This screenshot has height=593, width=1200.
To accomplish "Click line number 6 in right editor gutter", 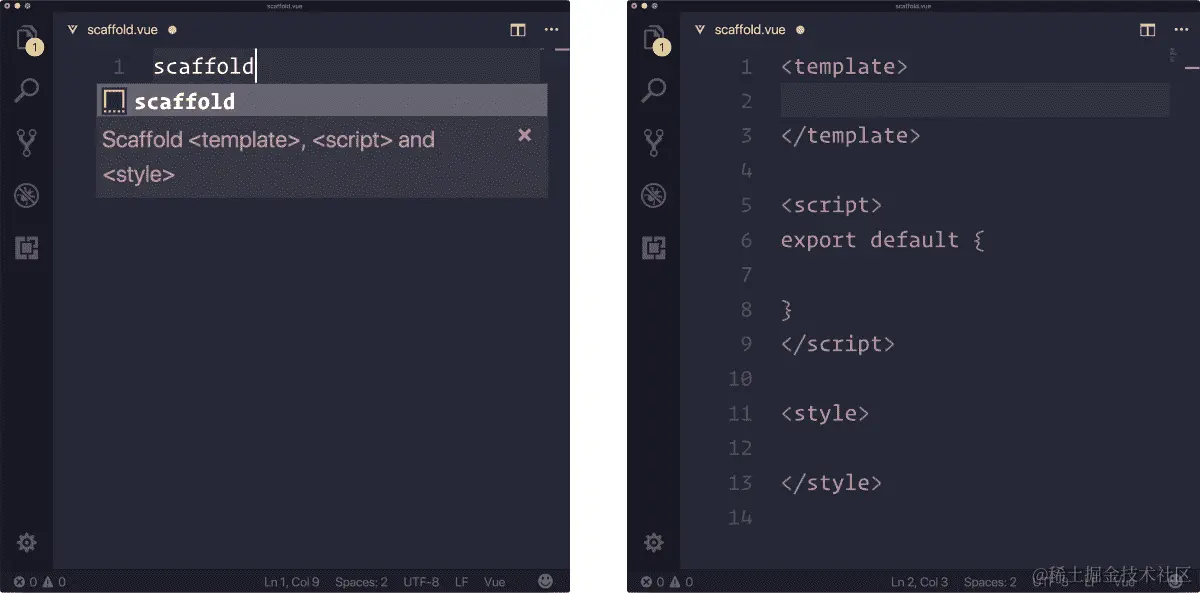I will (746, 240).
